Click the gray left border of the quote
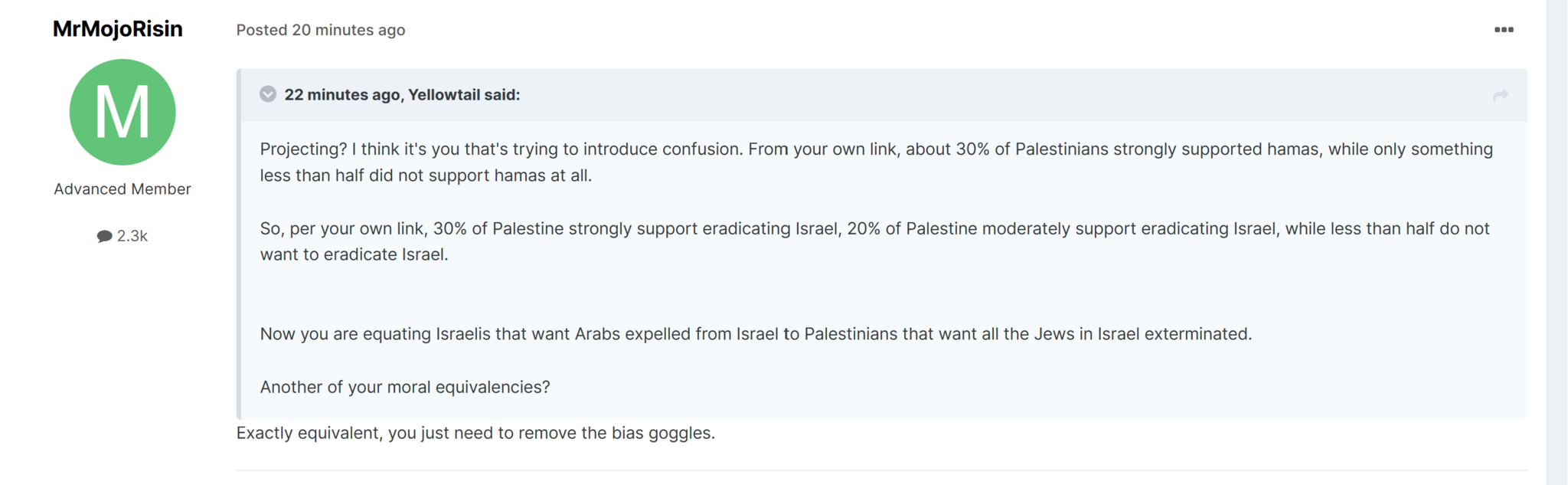Image resolution: width=1568 pixels, height=485 pixels. click(239, 244)
